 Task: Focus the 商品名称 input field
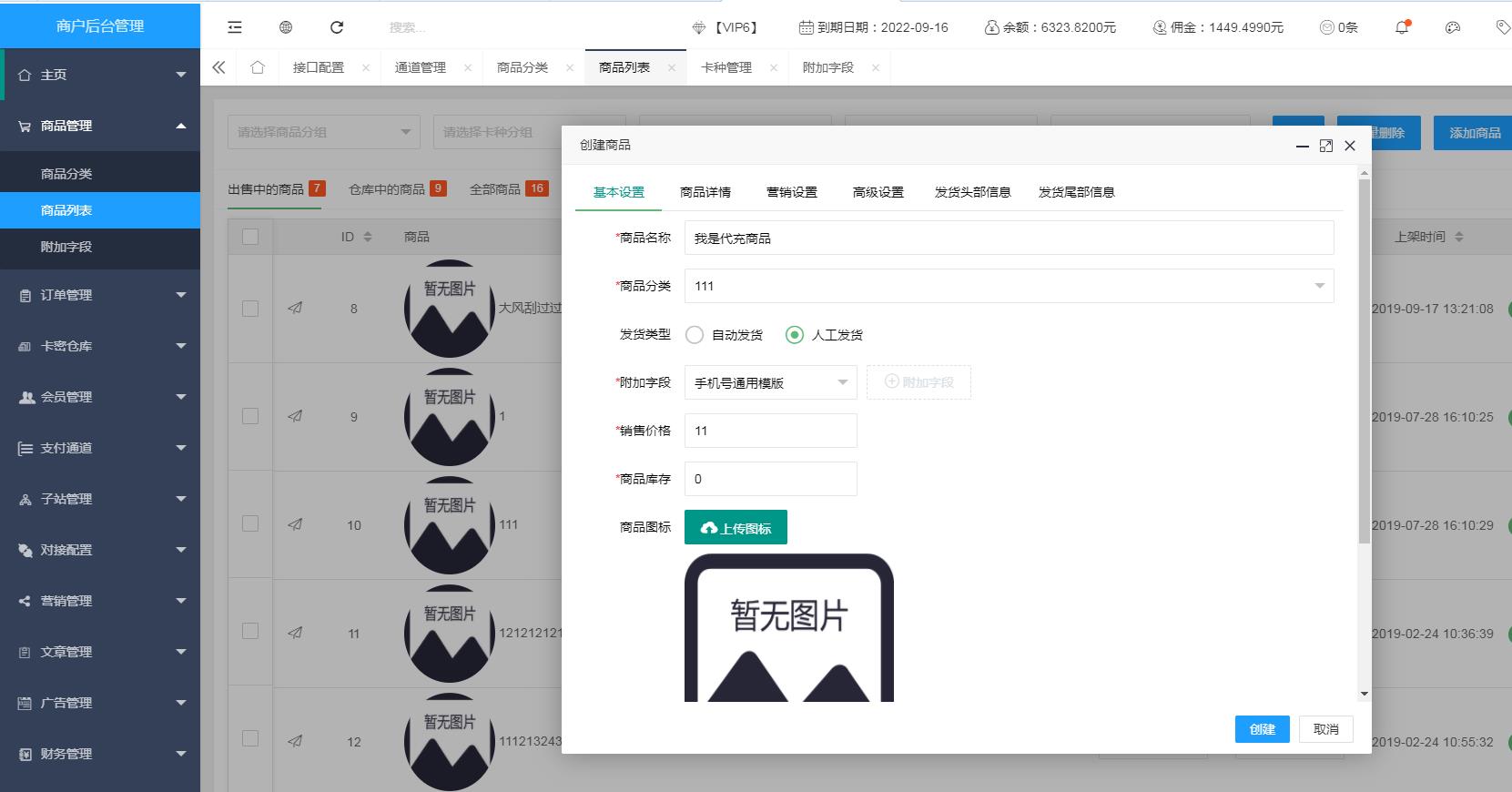pos(1010,238)
